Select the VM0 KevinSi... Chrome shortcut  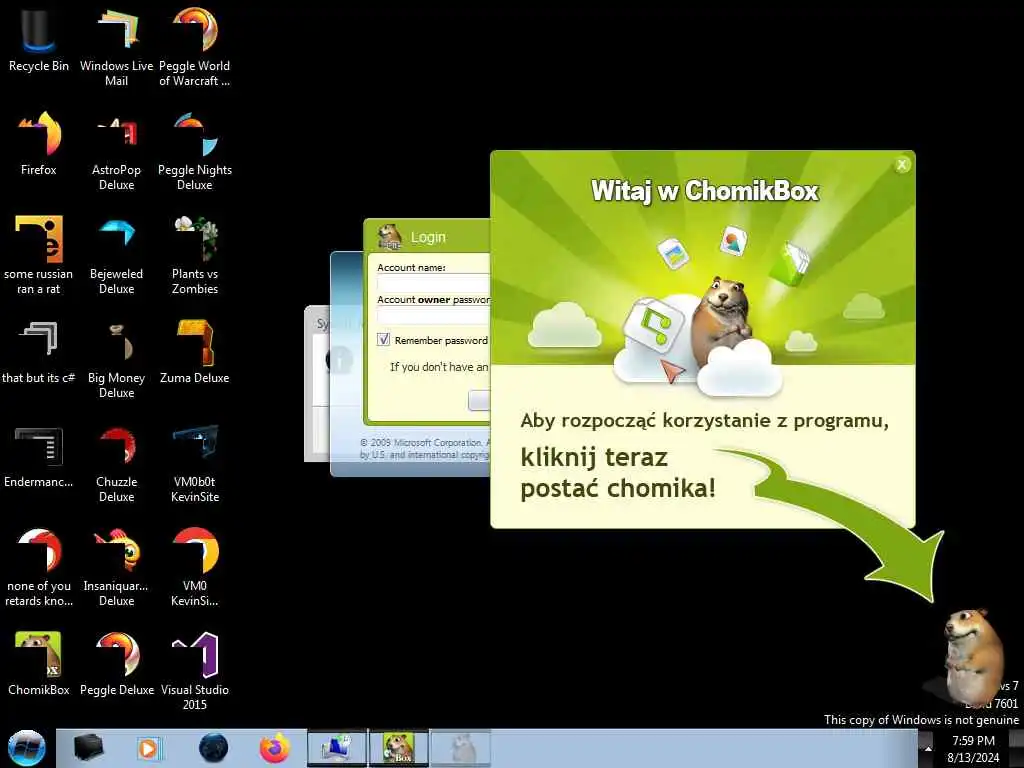click(195, 567)
